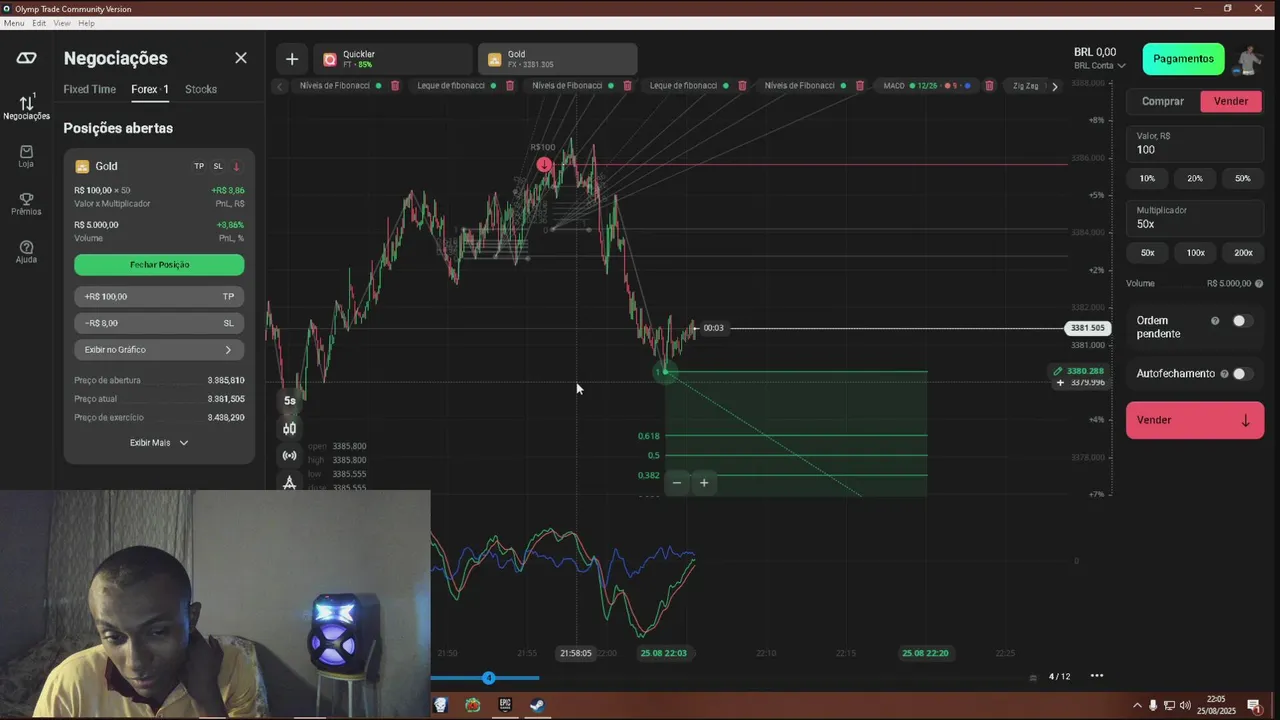
Task: Click Fechar Posição to close position
Action: pyautogui.click(x=159, y=265)
